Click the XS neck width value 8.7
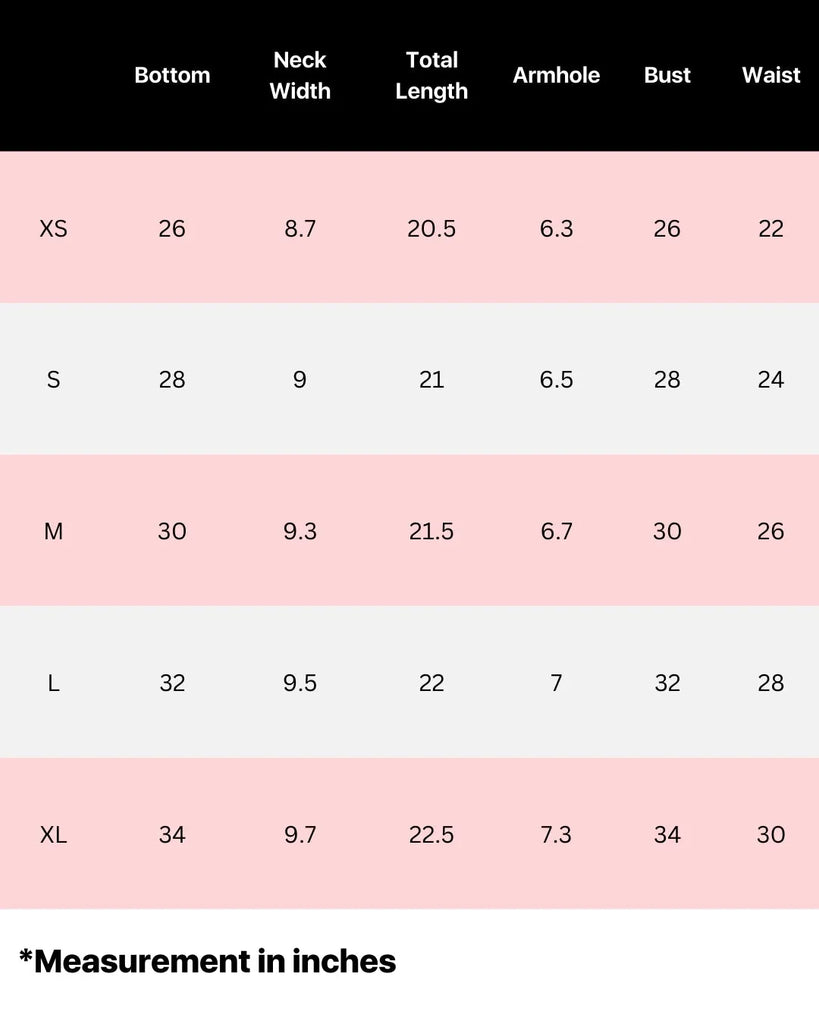 (x=300, y=229)
